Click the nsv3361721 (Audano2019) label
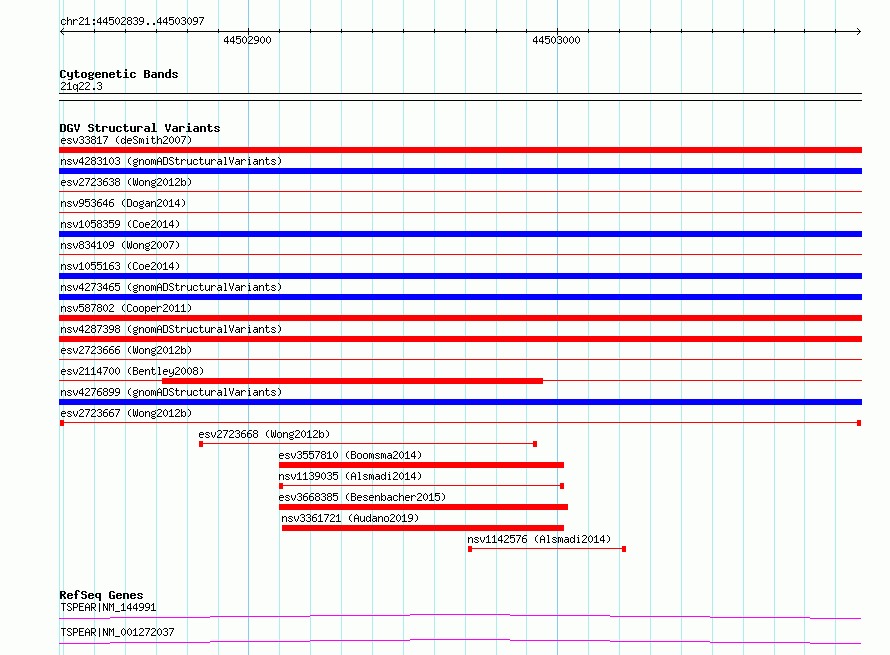Viewport: 890px width, 655px height. [x=350, y=518]
